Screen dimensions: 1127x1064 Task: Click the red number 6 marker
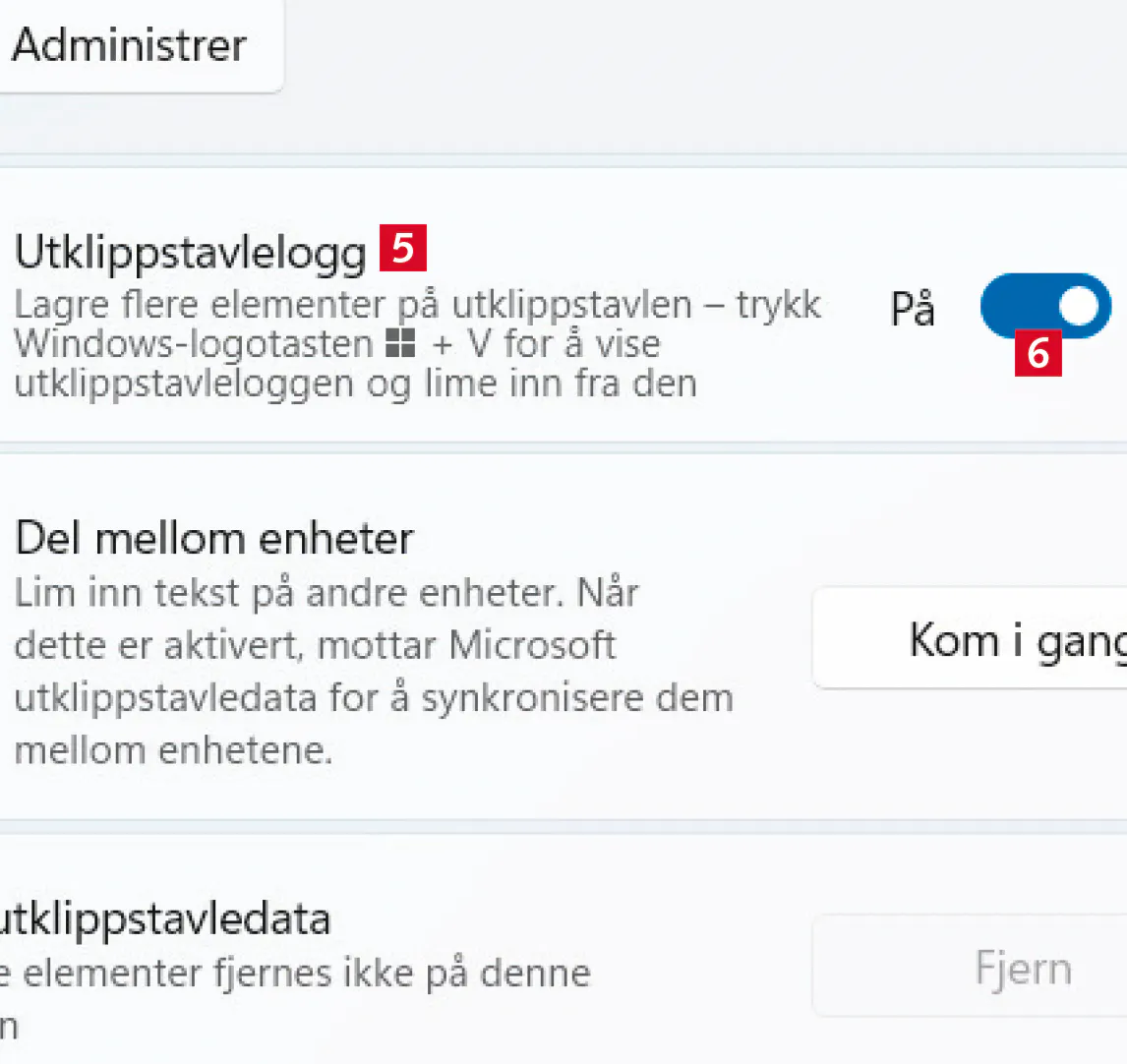[x=1038, y=353]
